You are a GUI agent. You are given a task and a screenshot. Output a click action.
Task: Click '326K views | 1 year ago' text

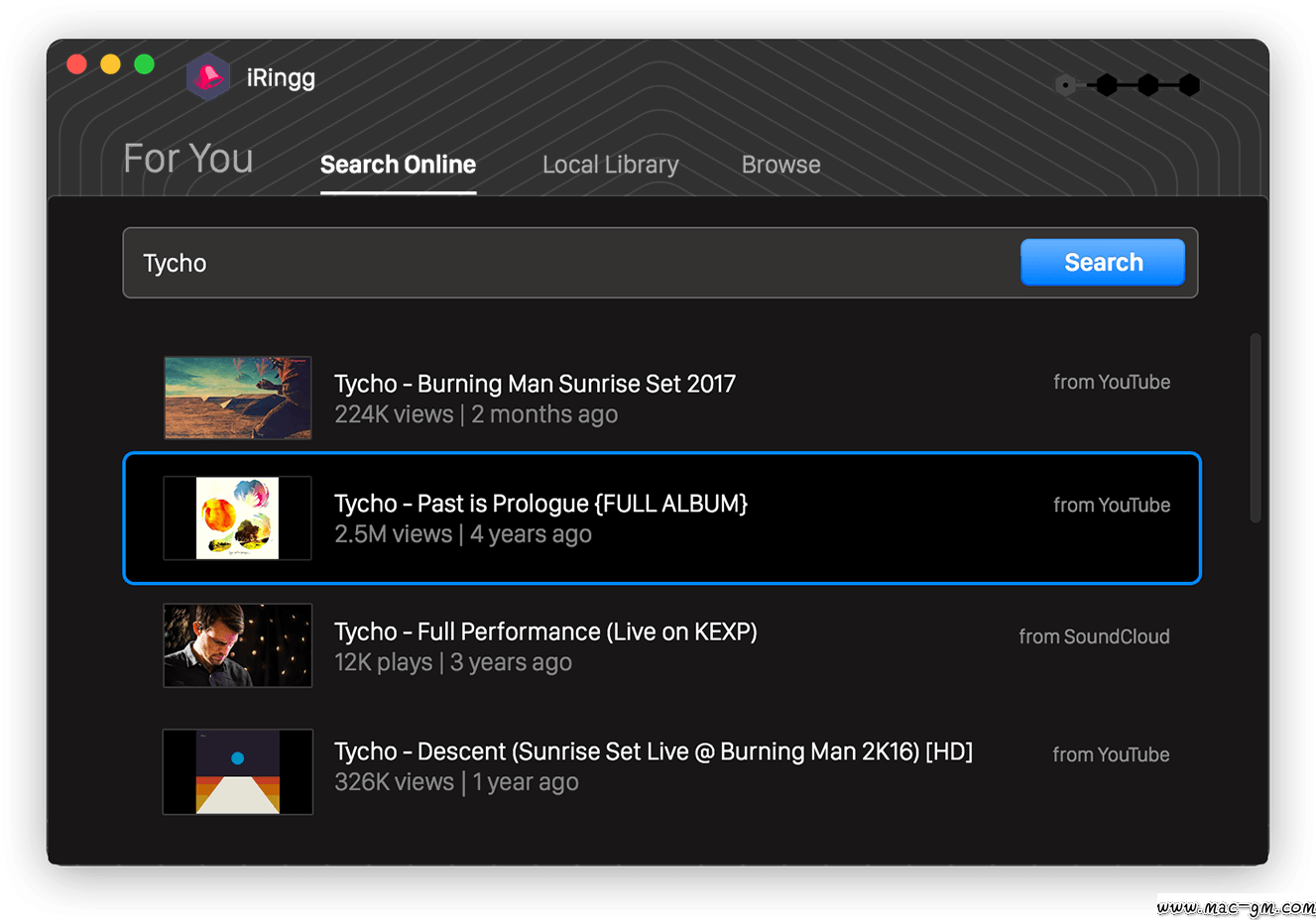tap(456, 782)
